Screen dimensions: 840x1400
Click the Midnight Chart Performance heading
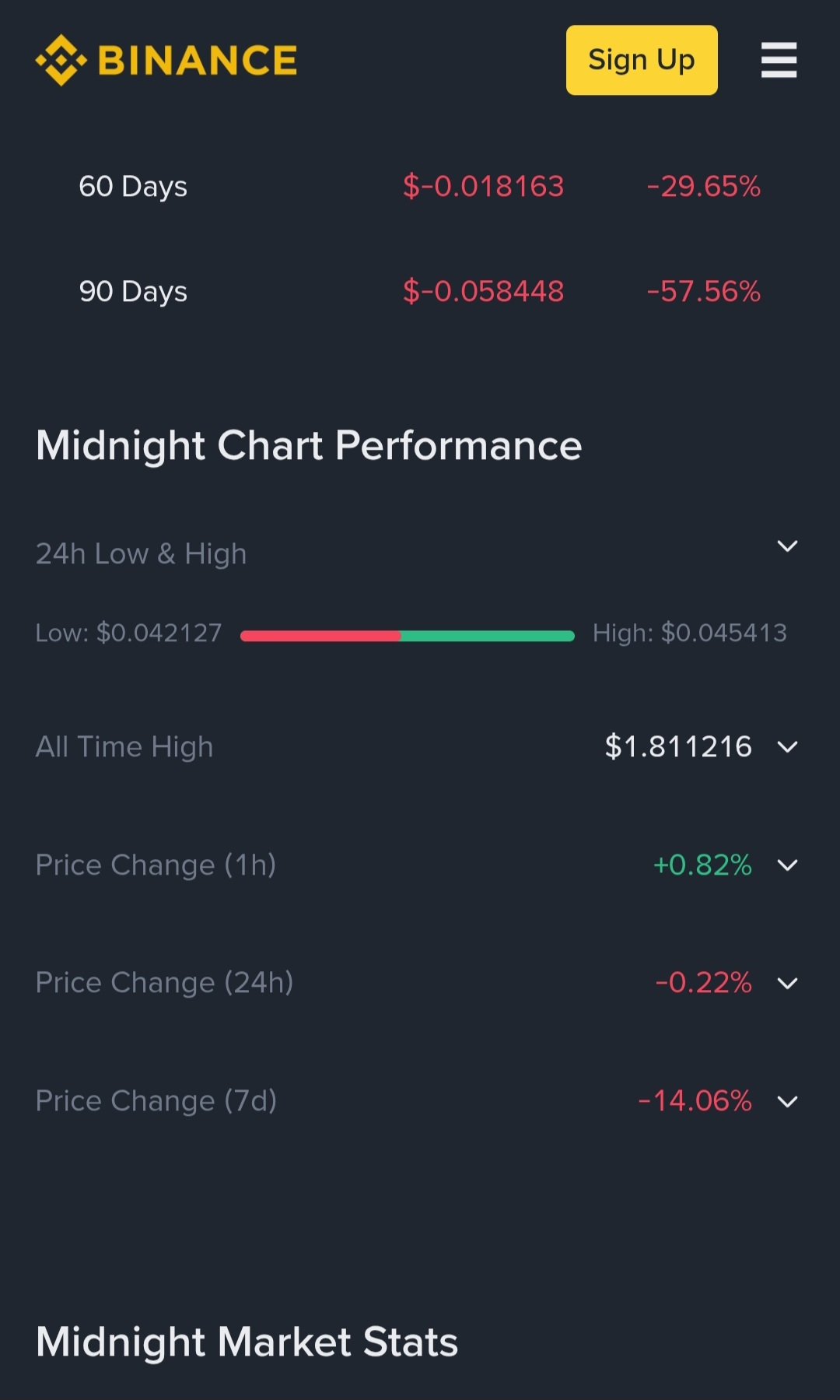coord(309,446)
